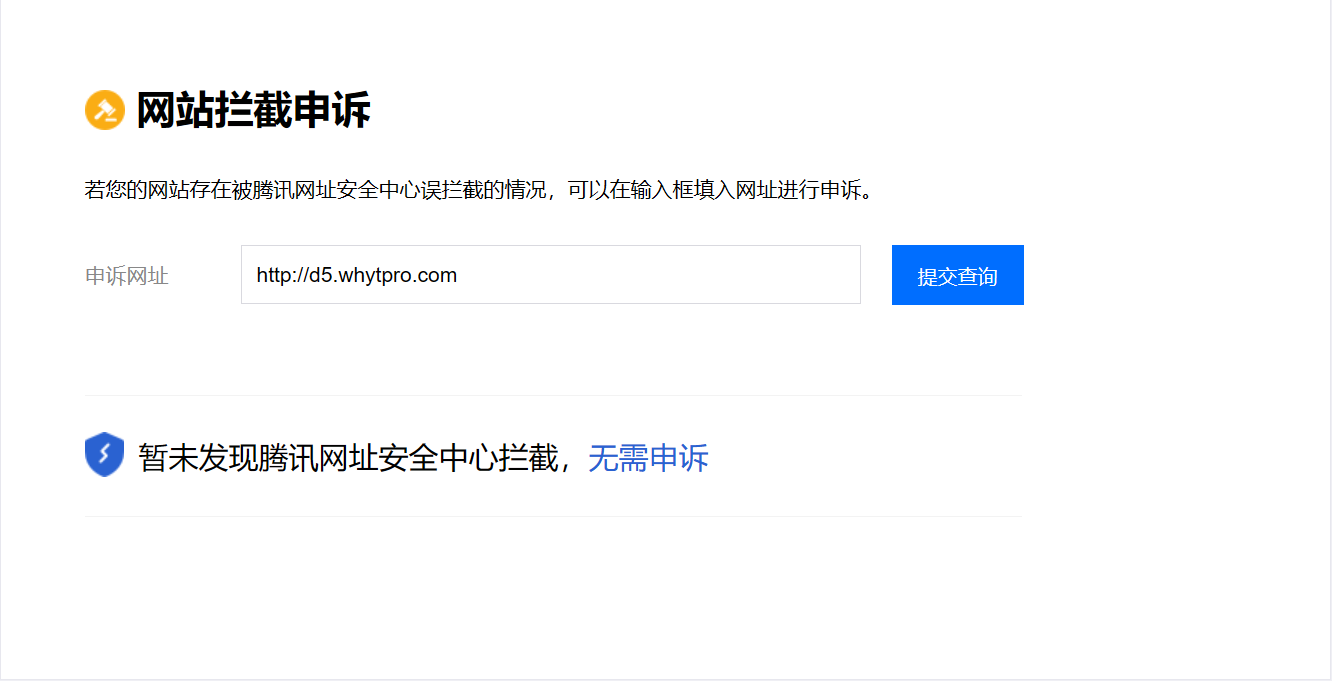Click the orange gavel appeal icon
Viewport: 1332px width, 681px height.
(x=104, y=110)
